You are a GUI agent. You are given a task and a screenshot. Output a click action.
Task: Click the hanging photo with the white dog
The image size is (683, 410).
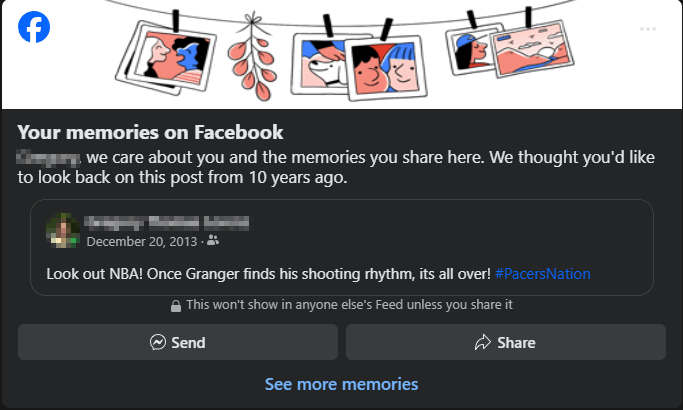(x=318, y=60)
